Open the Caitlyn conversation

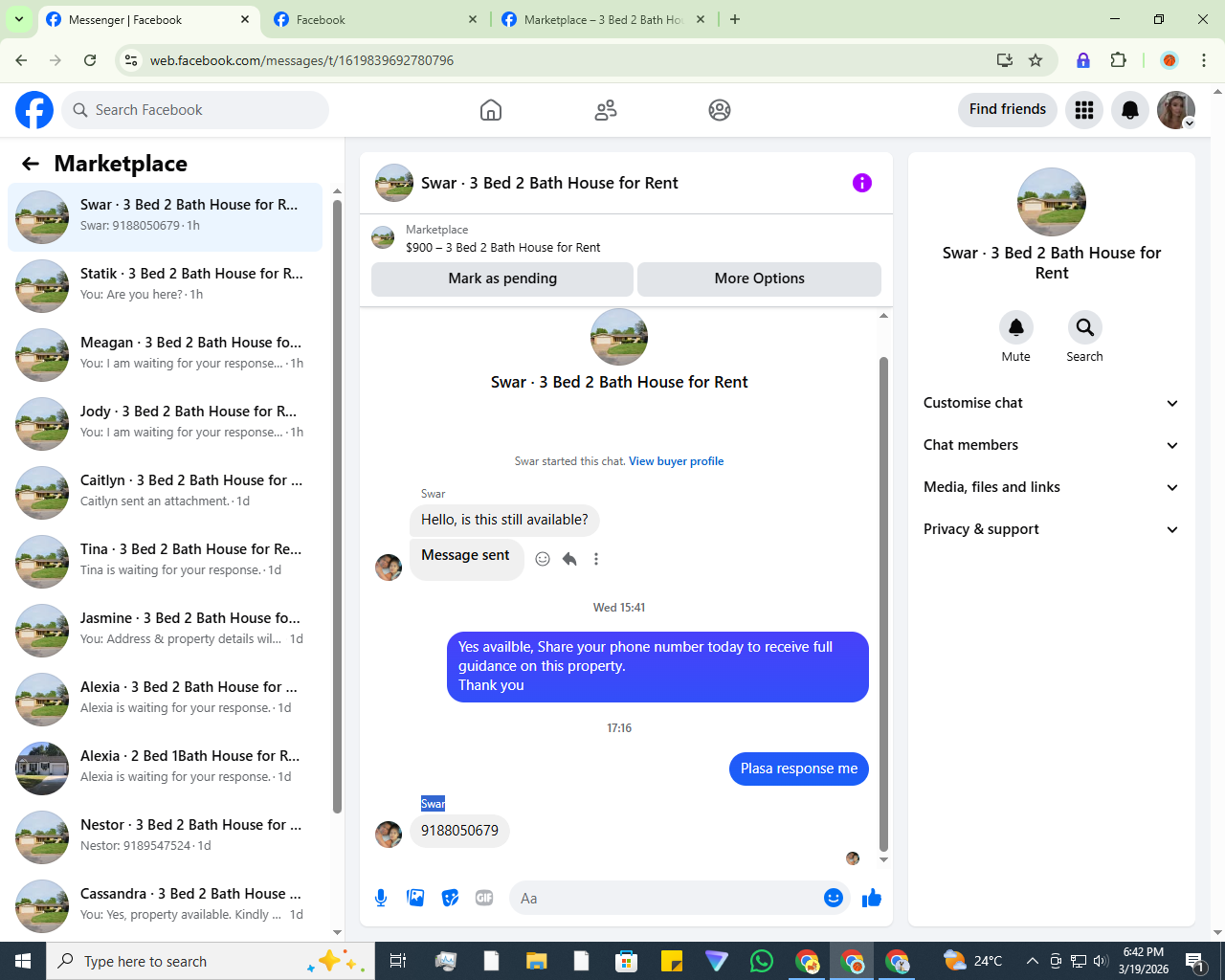click(166, 493)
